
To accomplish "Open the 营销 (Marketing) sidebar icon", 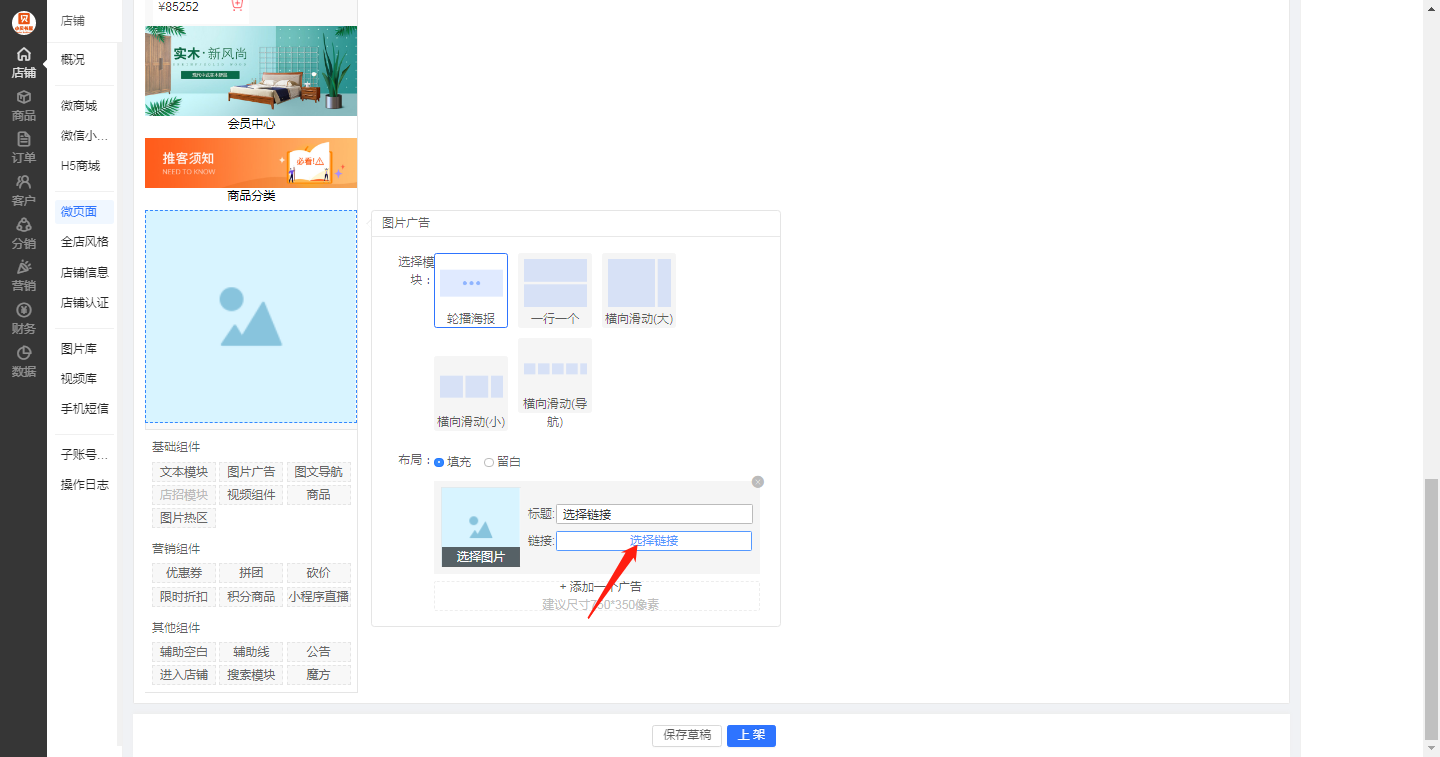I will coord(23,275).
